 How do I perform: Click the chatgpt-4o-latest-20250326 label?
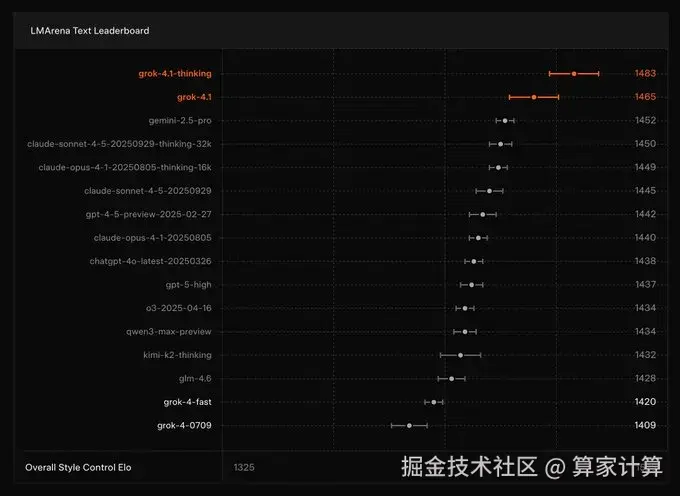pyautogui.click(x=150, y=261)
